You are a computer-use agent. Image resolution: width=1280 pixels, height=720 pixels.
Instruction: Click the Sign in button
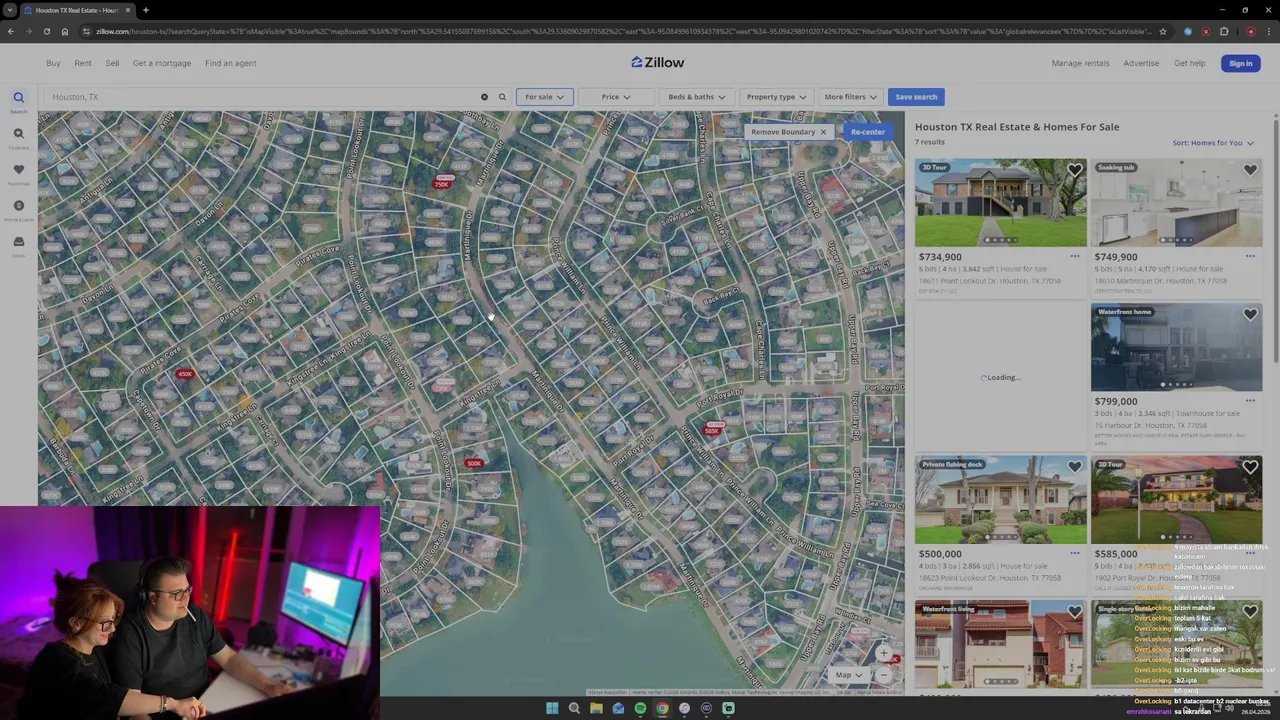(1240, 63)
